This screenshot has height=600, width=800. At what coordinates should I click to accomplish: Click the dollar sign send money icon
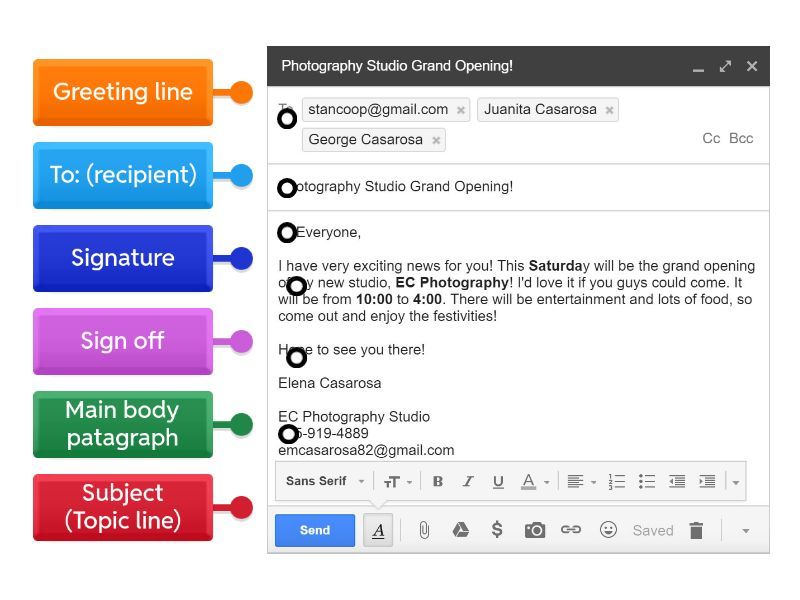pyautogui.click(x=497, y=530)
